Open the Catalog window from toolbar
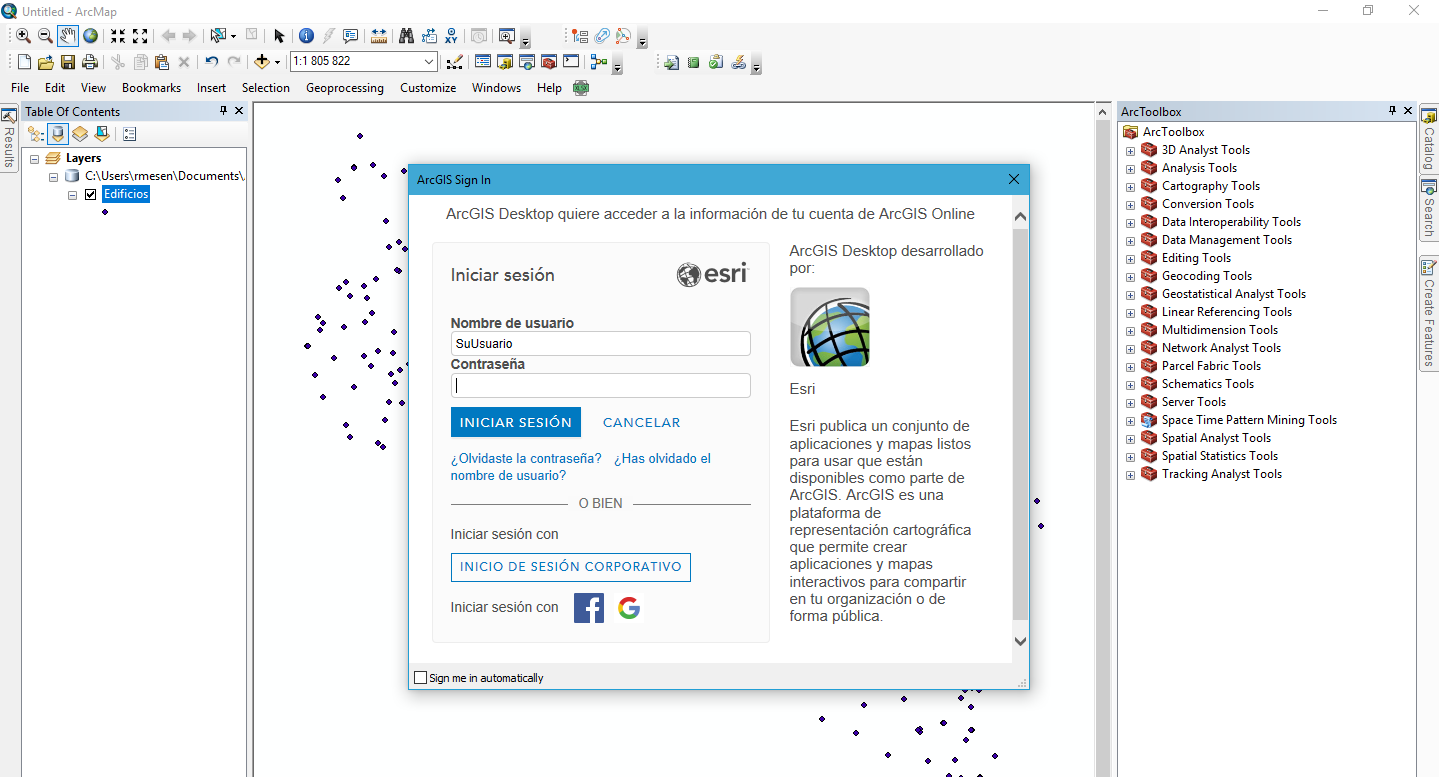 point(504,62)
